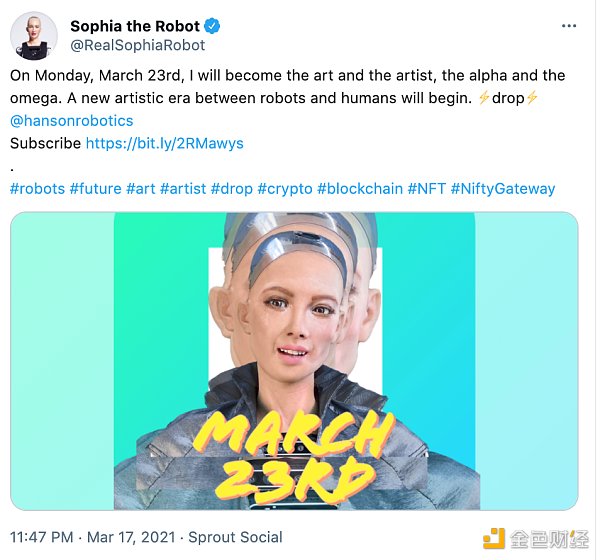600x560 pixels.
Task: Select the #NFT hashtag
Action: click(426, 188)
